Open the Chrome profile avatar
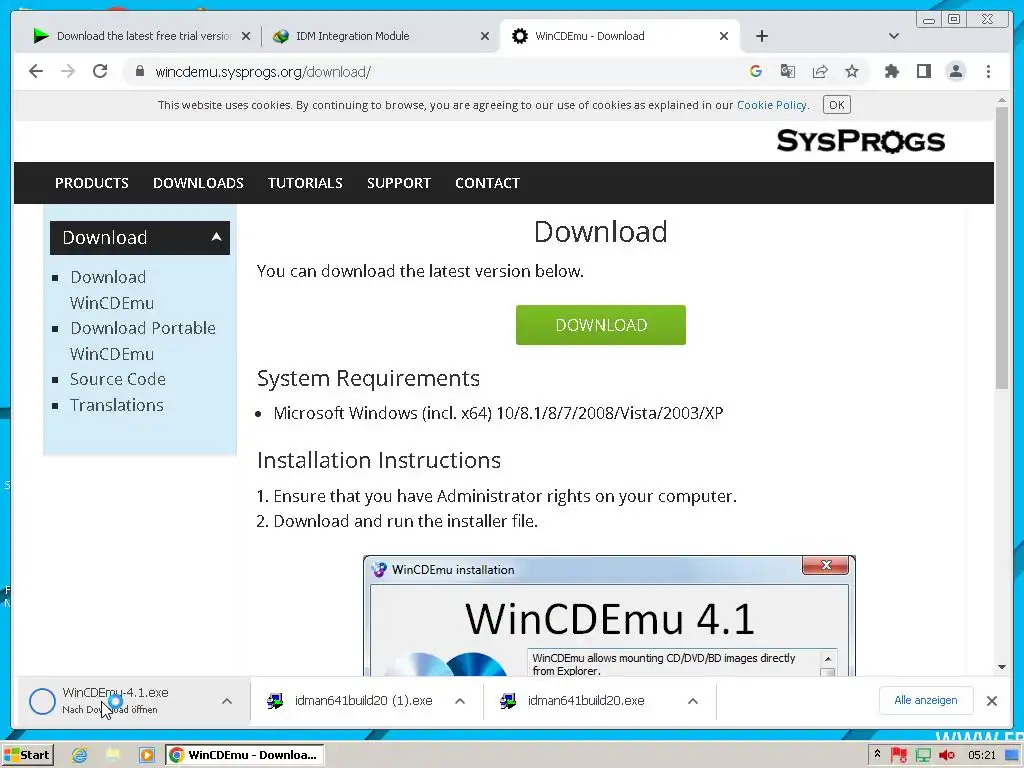 point(955,71)
